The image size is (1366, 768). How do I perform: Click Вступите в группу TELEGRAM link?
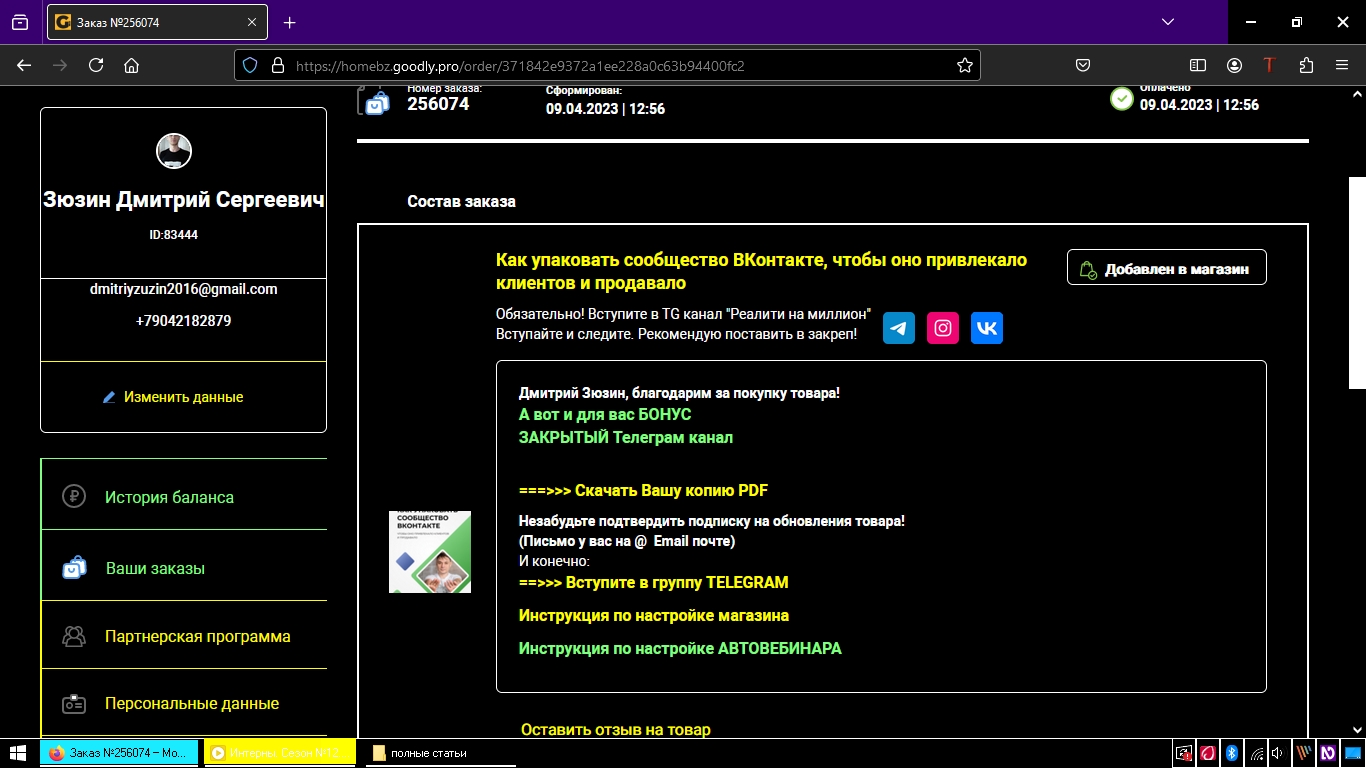click(x=653, y=582)
